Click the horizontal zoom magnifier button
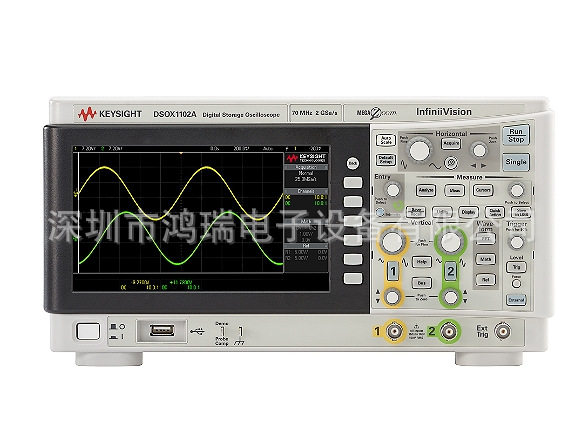The height and width of the screenshot is (441, 586). (451, 163)
